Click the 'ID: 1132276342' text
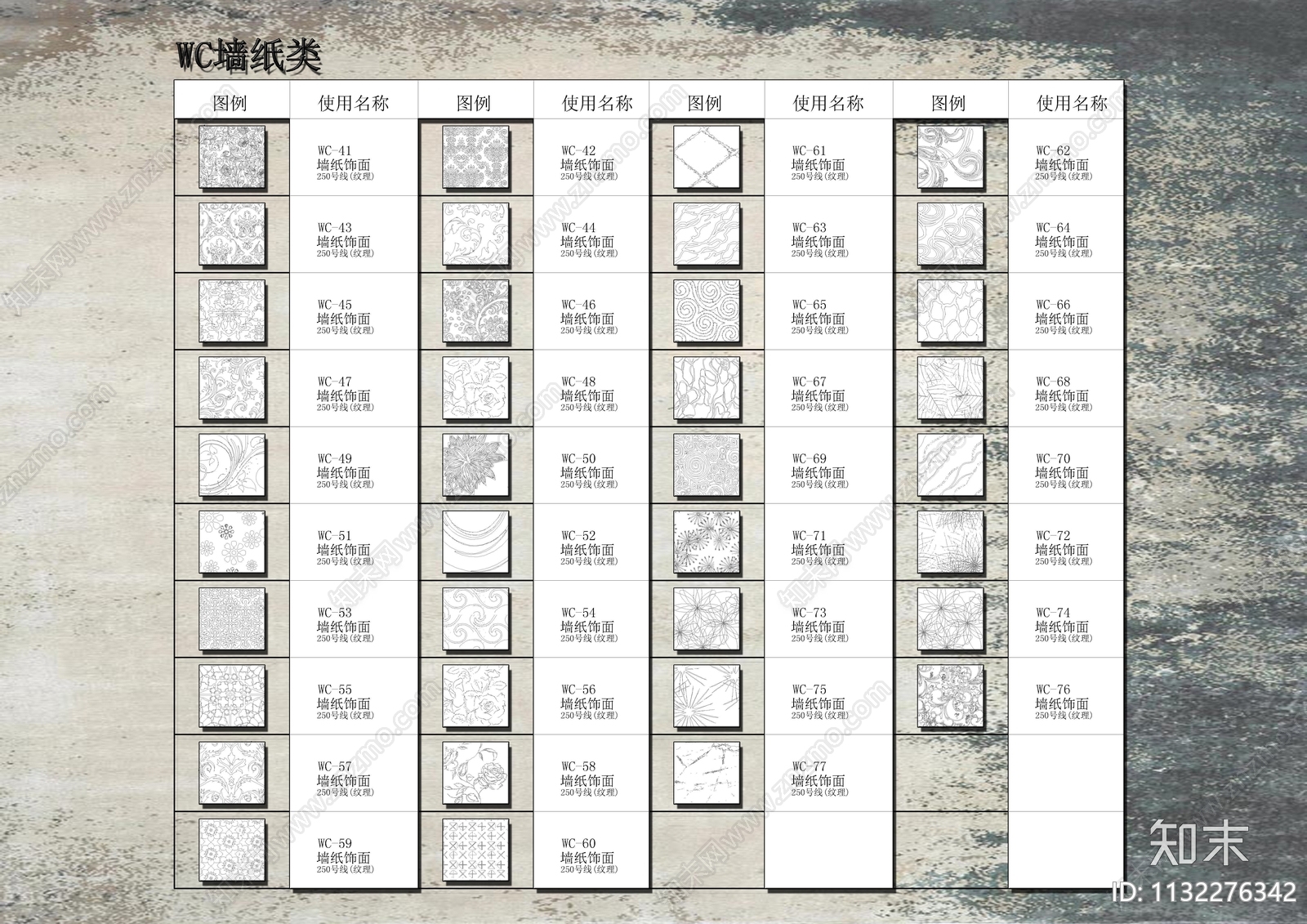This screenshot has height=924, width=1307. [1204, 892]
